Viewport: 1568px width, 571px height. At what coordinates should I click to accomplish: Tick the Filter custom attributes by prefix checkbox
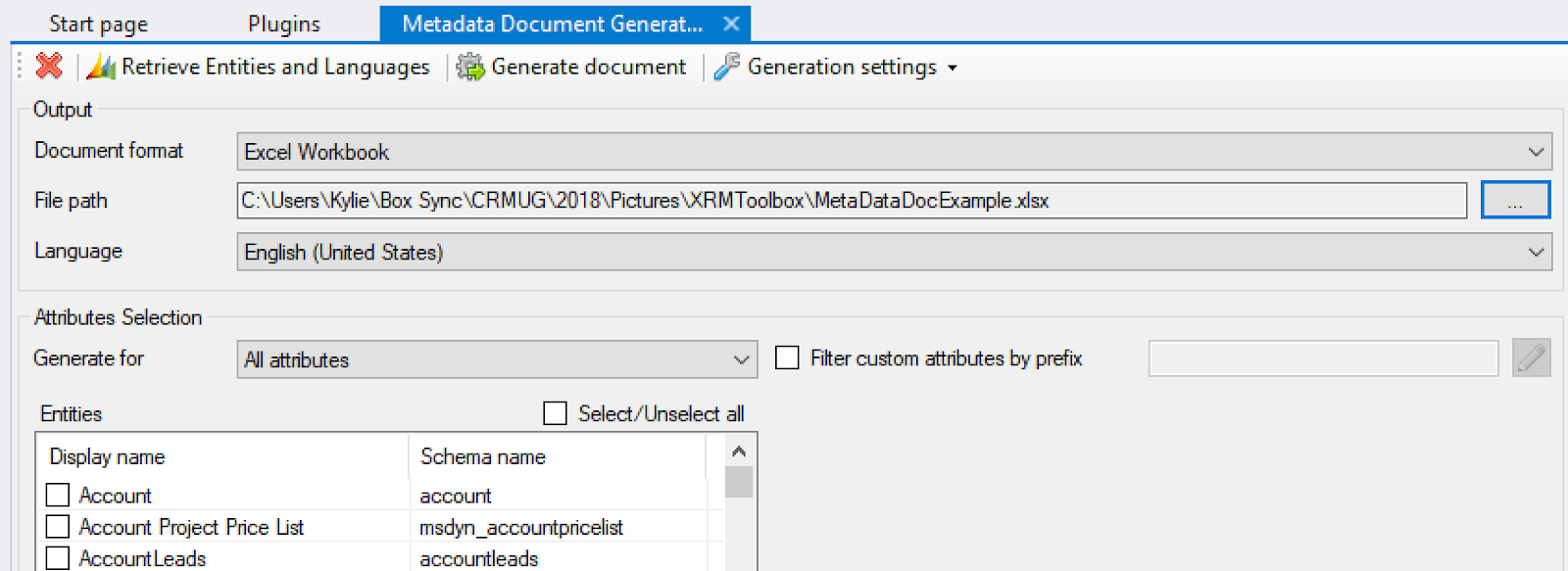787,357
